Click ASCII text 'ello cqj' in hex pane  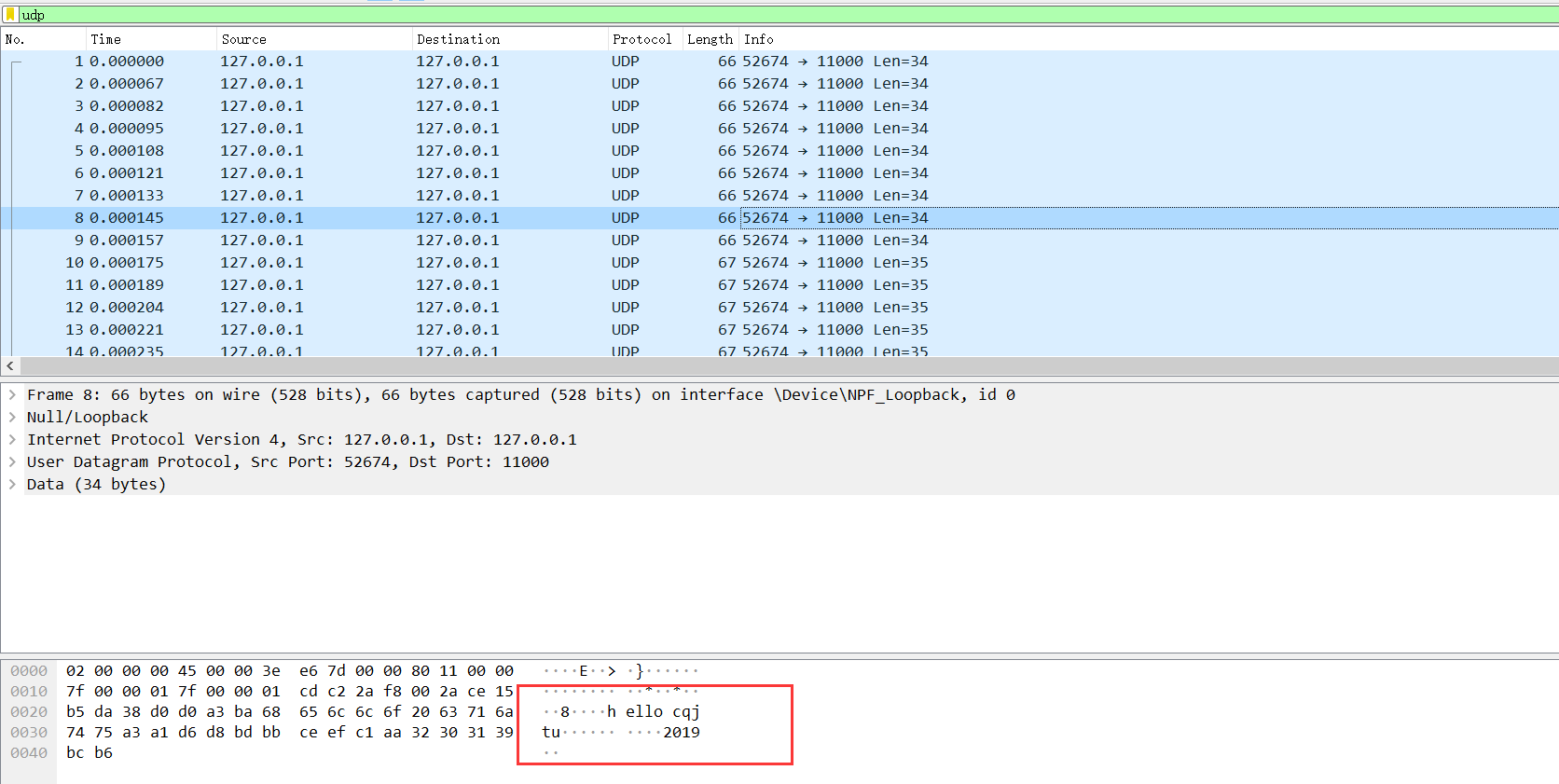click(663, 712)
